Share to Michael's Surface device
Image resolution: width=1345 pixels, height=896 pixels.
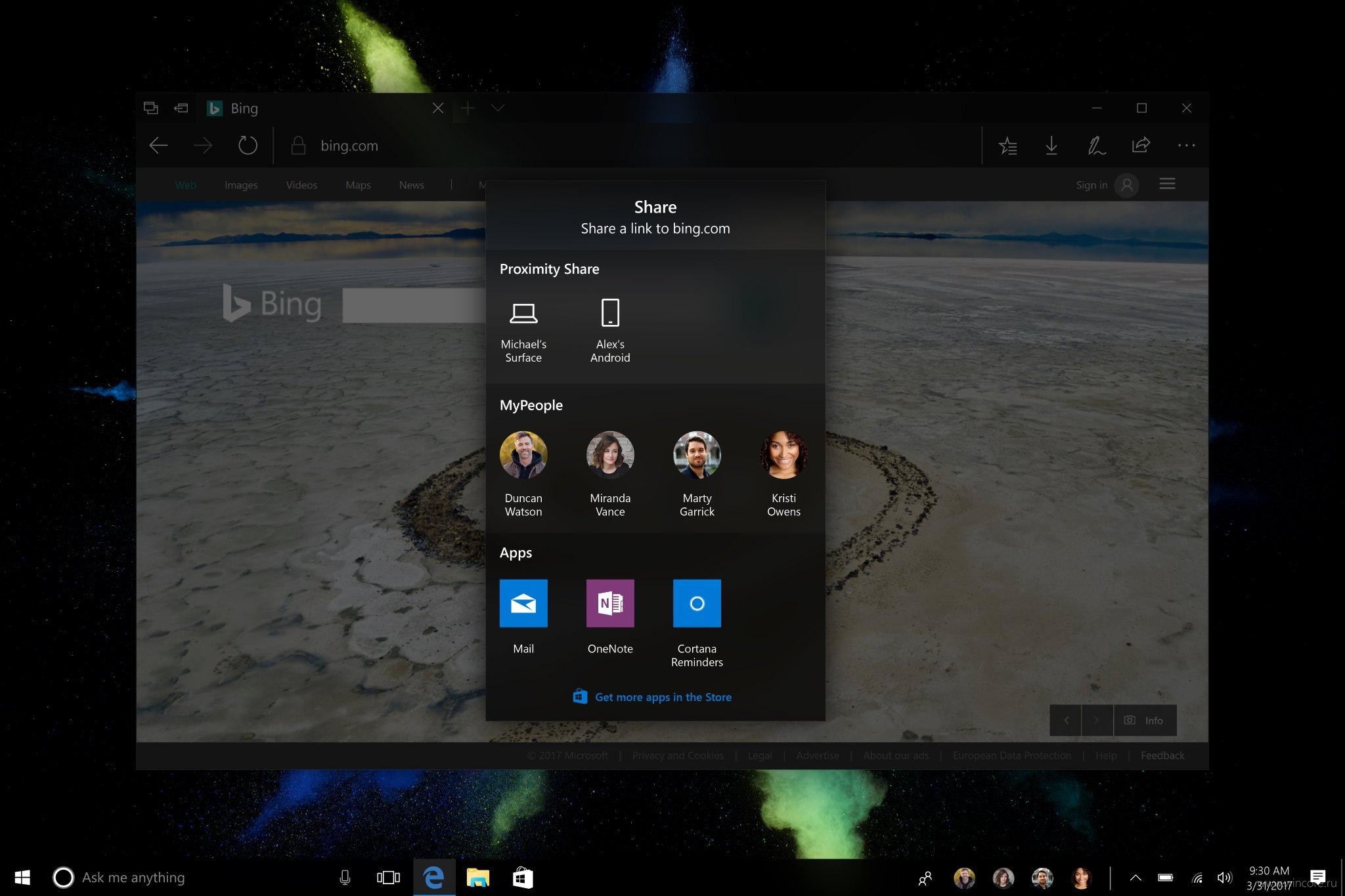click(x=523, y=332)
